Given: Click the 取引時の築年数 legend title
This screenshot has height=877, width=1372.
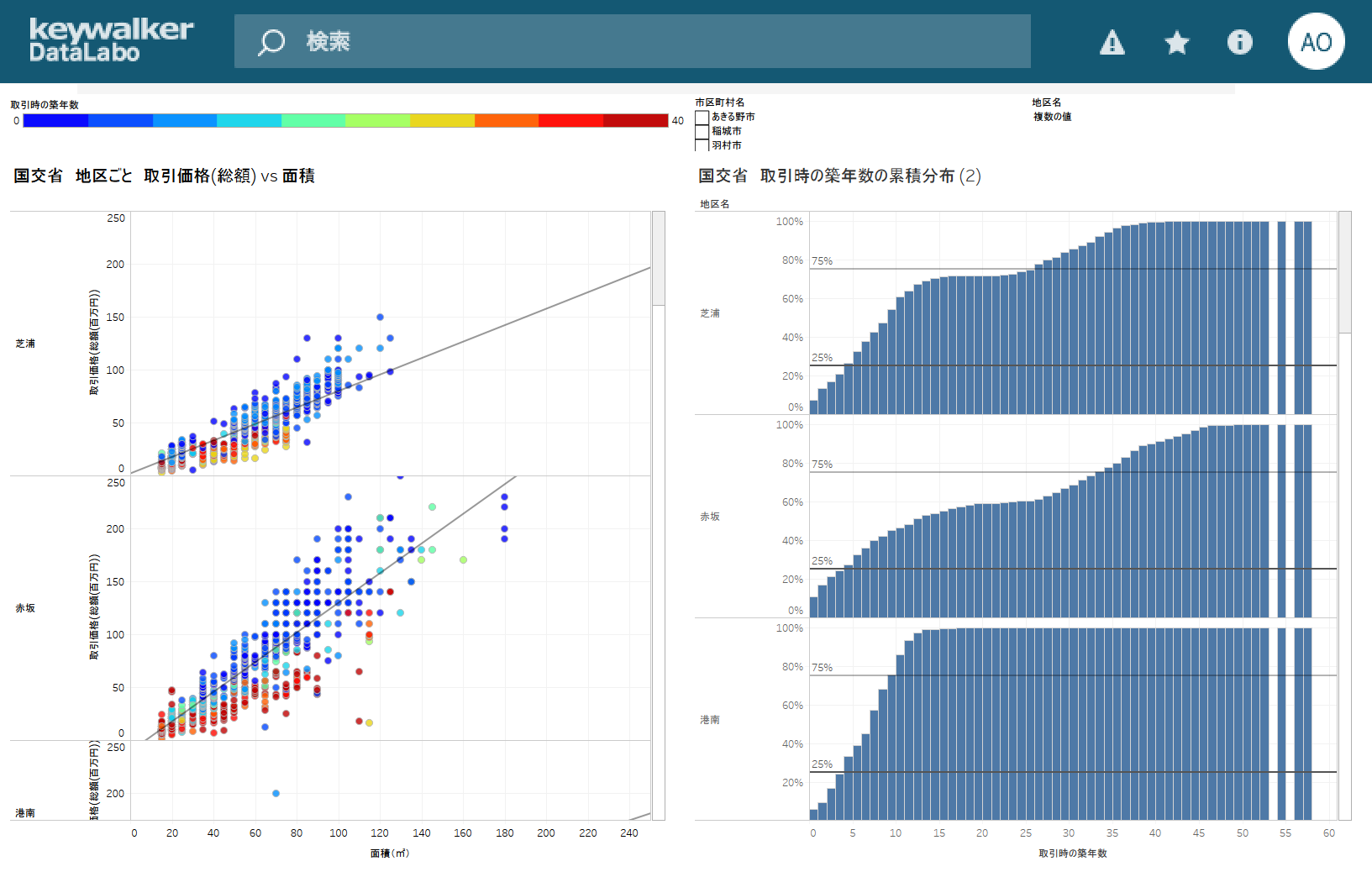Looking at the screenshot, I should pos(45,105).
